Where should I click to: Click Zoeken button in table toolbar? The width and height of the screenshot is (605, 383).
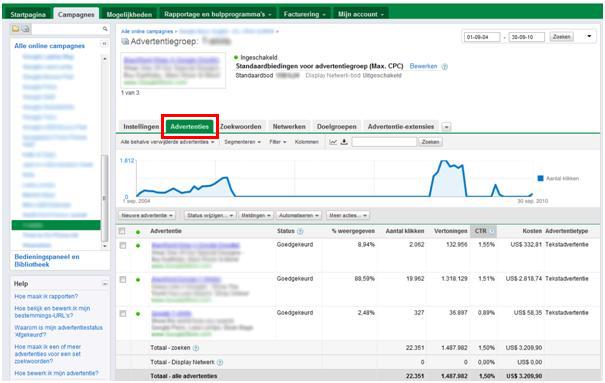click(x=430, y=142)
